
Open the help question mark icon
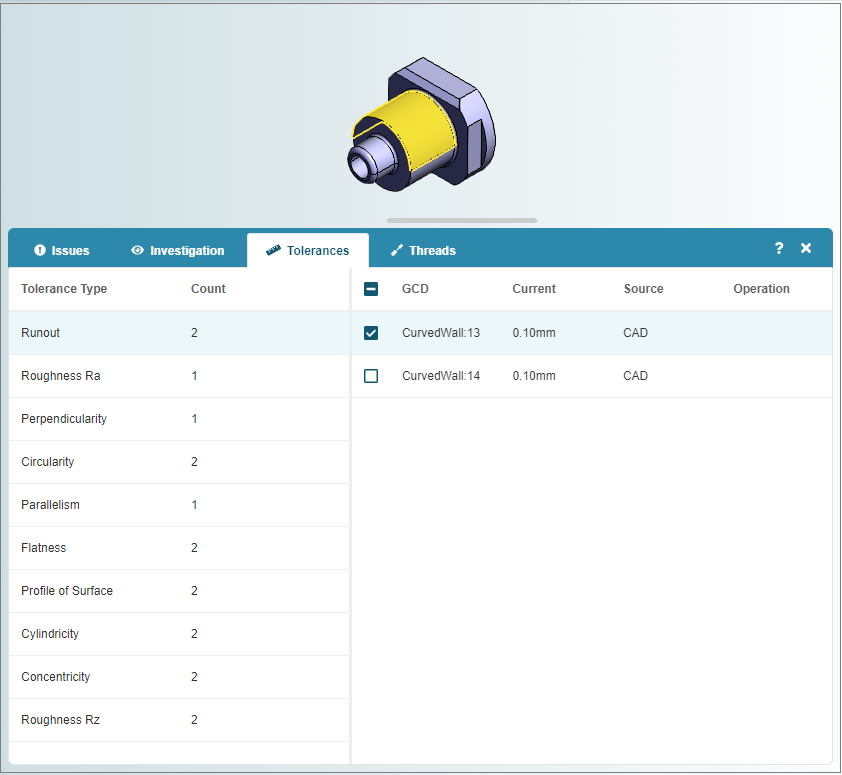click(x=779, y=248)
